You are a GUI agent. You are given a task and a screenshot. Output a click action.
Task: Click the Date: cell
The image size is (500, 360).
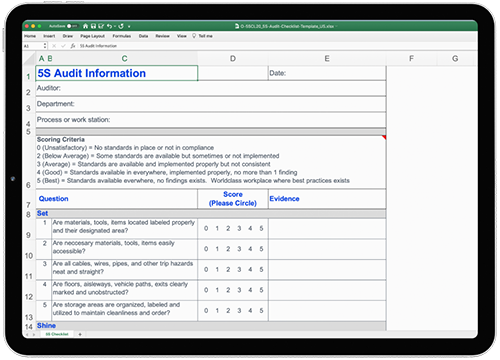click(327, 73)
